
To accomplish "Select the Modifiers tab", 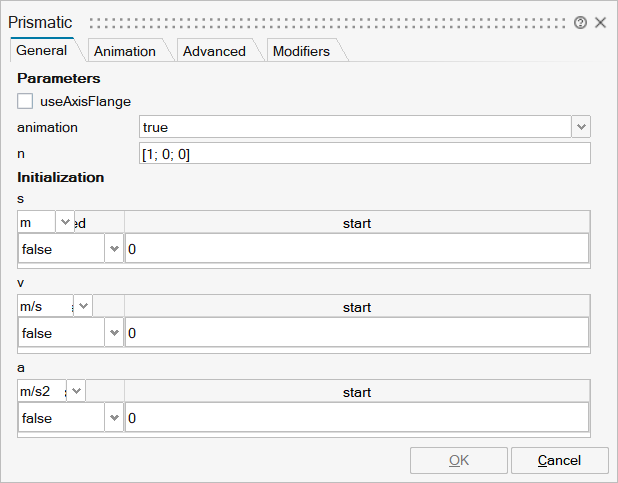I will 301,51.
